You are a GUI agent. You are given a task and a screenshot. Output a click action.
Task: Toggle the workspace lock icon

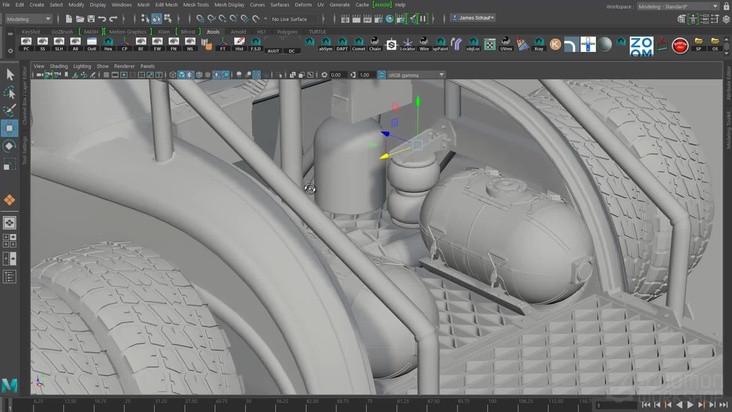pyautogui.click(x=726, y=6)
